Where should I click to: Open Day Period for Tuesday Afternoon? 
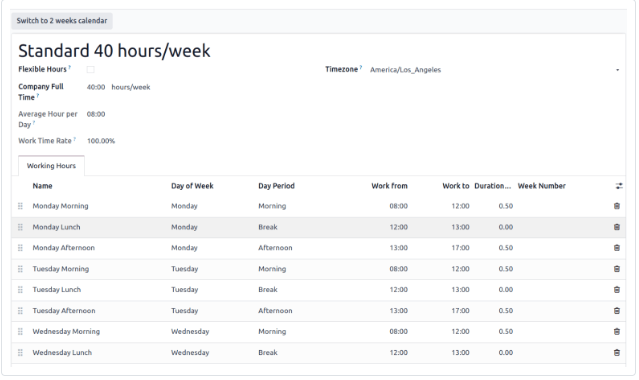(x=275, y=311)
